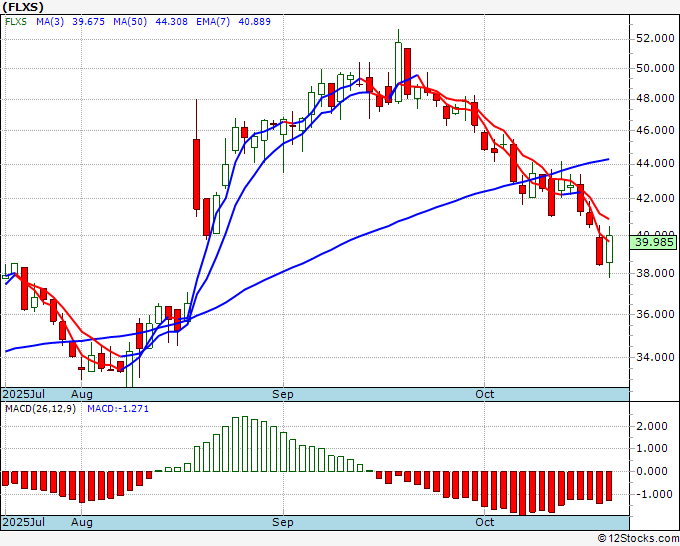Click the MA(3) indicator label
Screen dimensions: 680x546
(x=50, y=22)
